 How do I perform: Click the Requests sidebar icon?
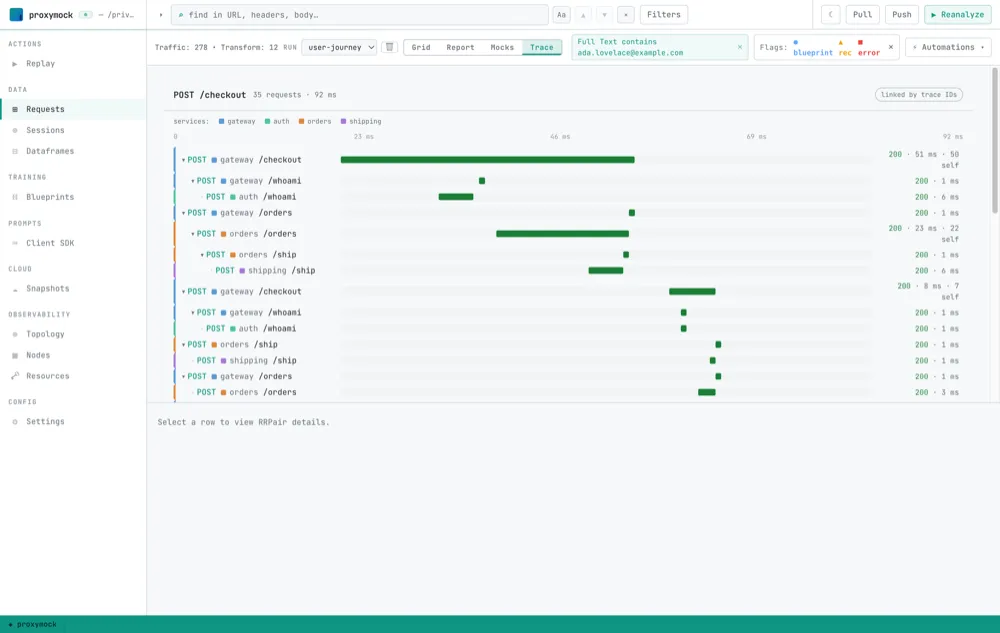pyautogui.click(x=15, y=110)
